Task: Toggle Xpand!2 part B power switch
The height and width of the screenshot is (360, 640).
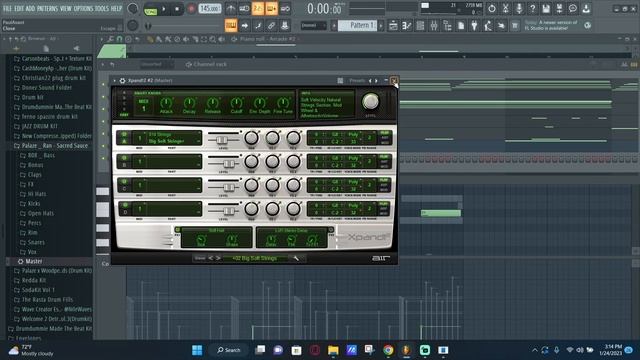Action: click(124, 158)
